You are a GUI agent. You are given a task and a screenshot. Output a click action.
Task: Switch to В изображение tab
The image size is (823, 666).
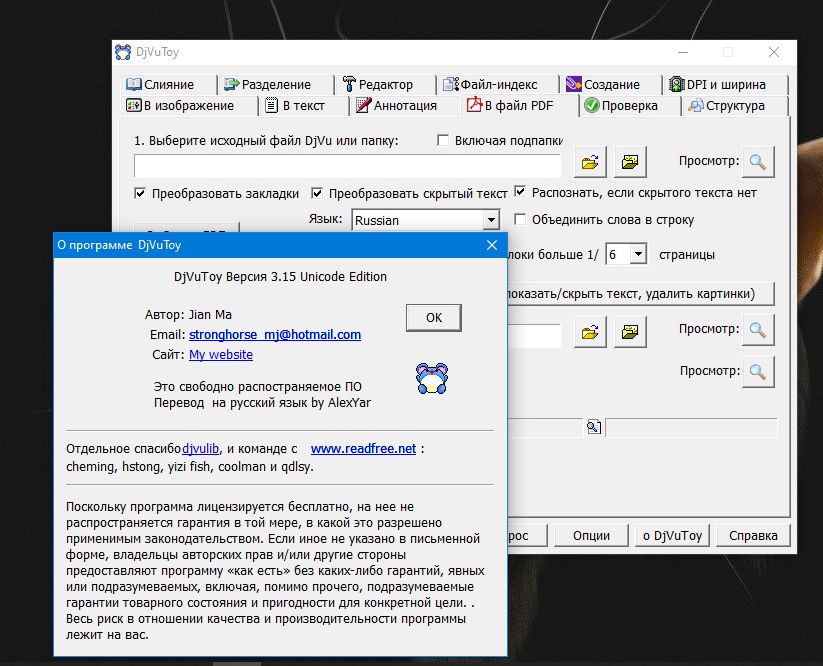(x=188, y=105)
